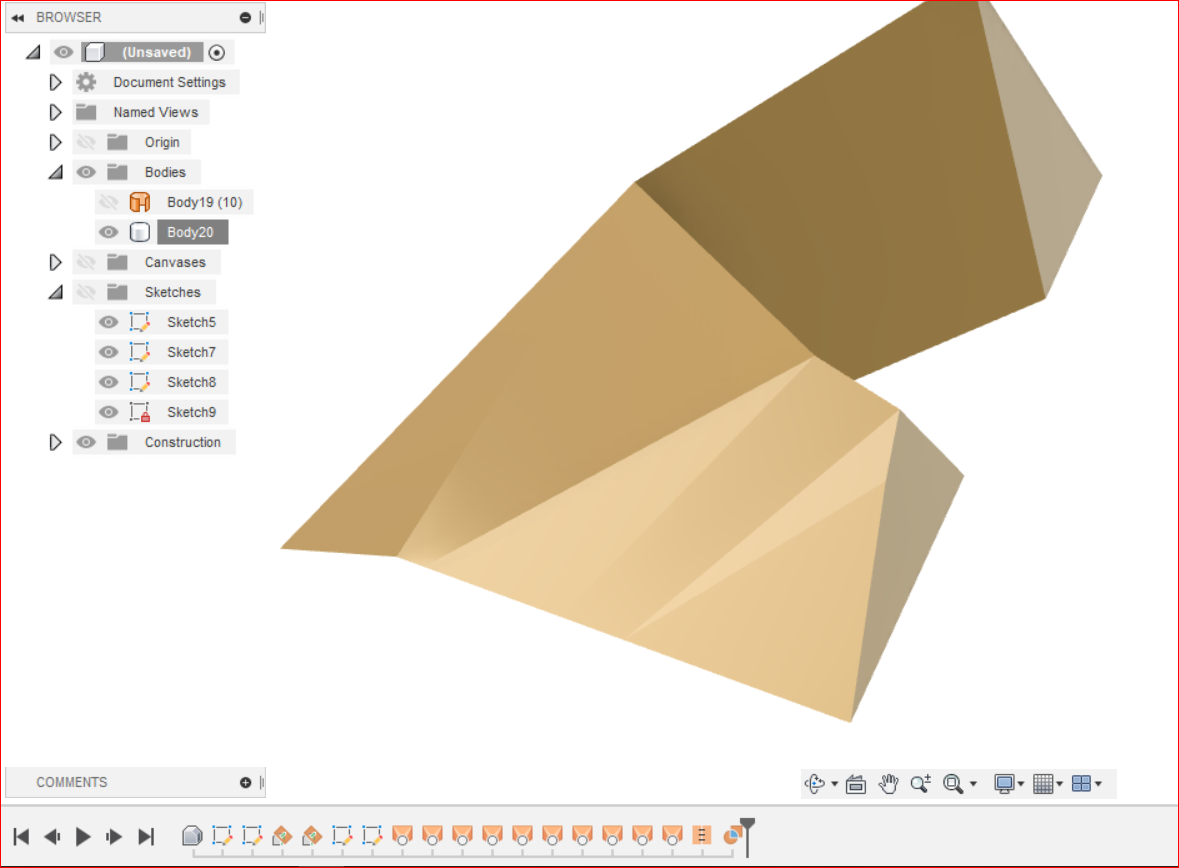Viewport: 1179px width, 868px height.
Task: Toggle visibility of Body20
Action: pos(108,231)
